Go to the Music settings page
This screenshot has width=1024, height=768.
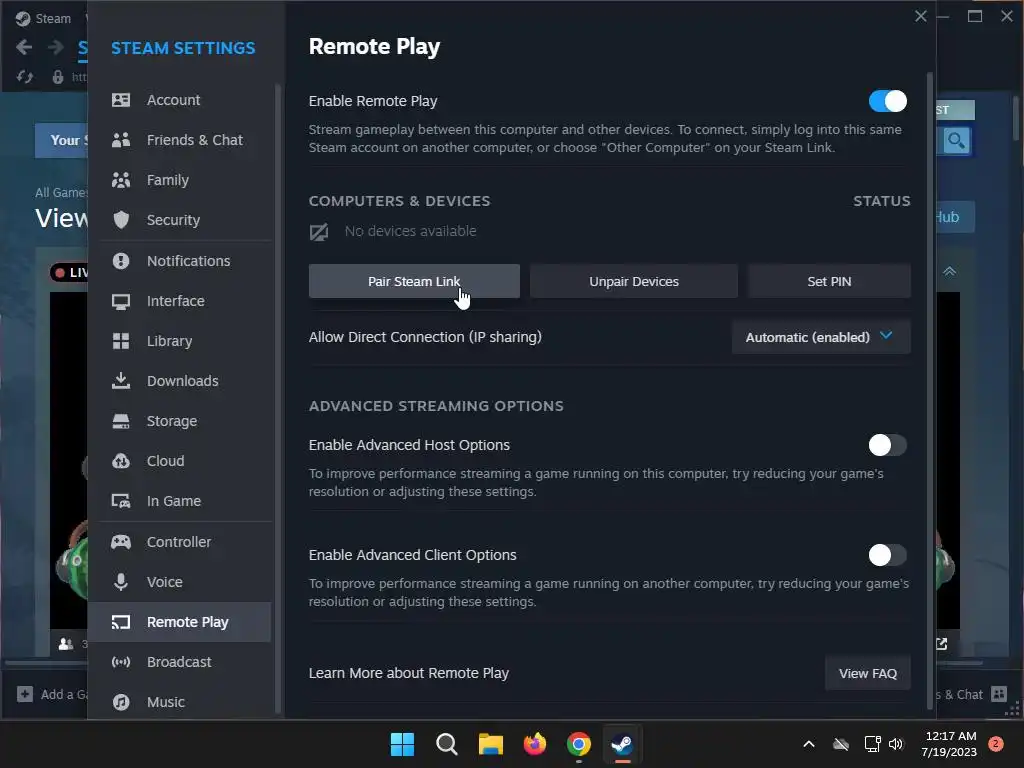[180, 702]
